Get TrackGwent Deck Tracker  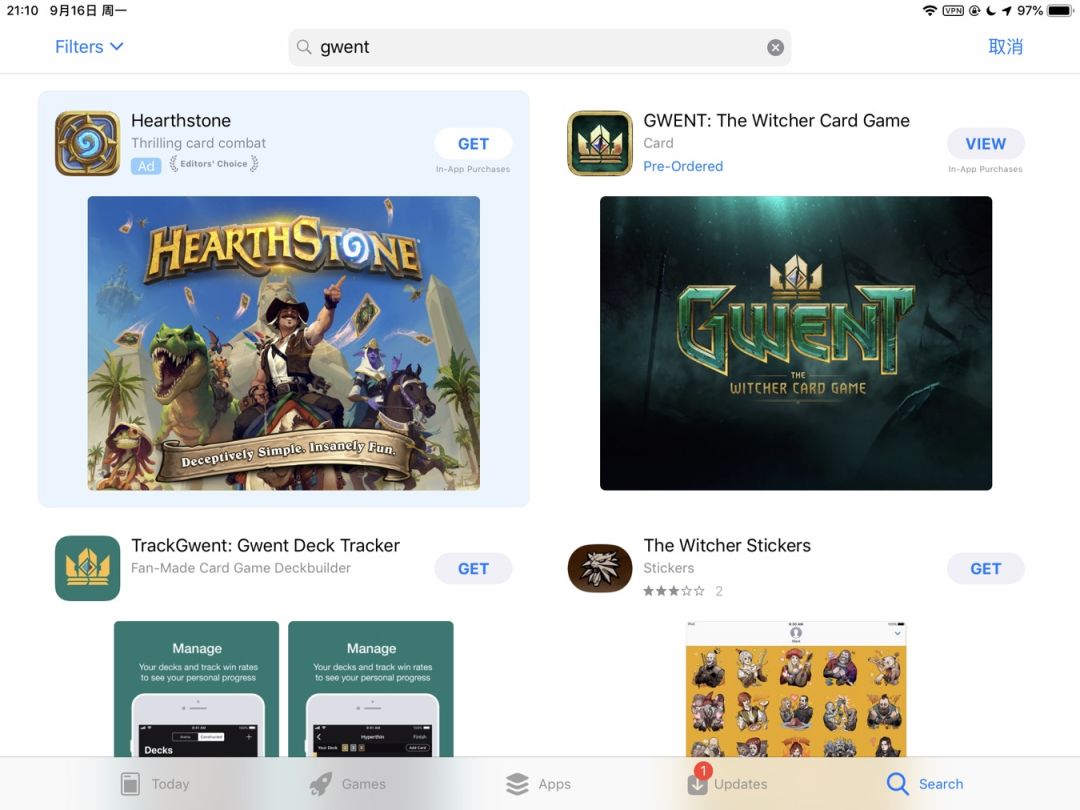coord(473,569)
